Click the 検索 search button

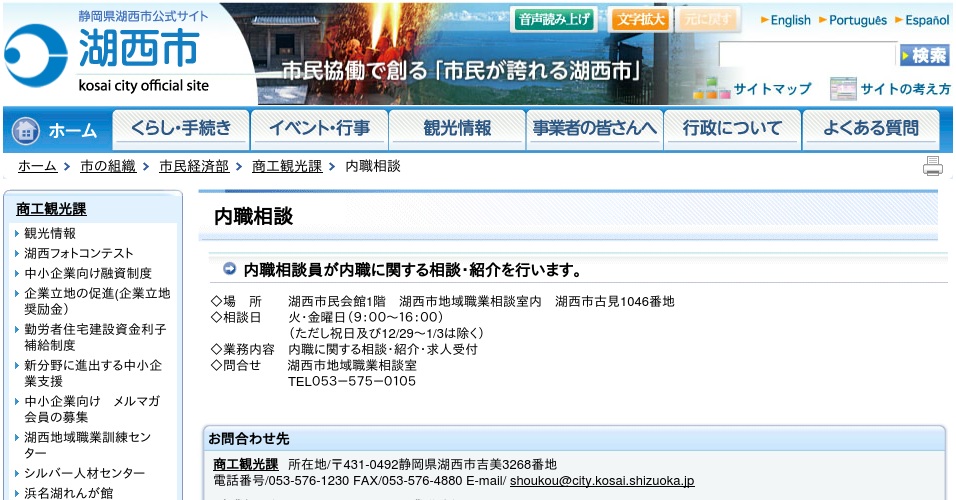[x=924, y=55]
